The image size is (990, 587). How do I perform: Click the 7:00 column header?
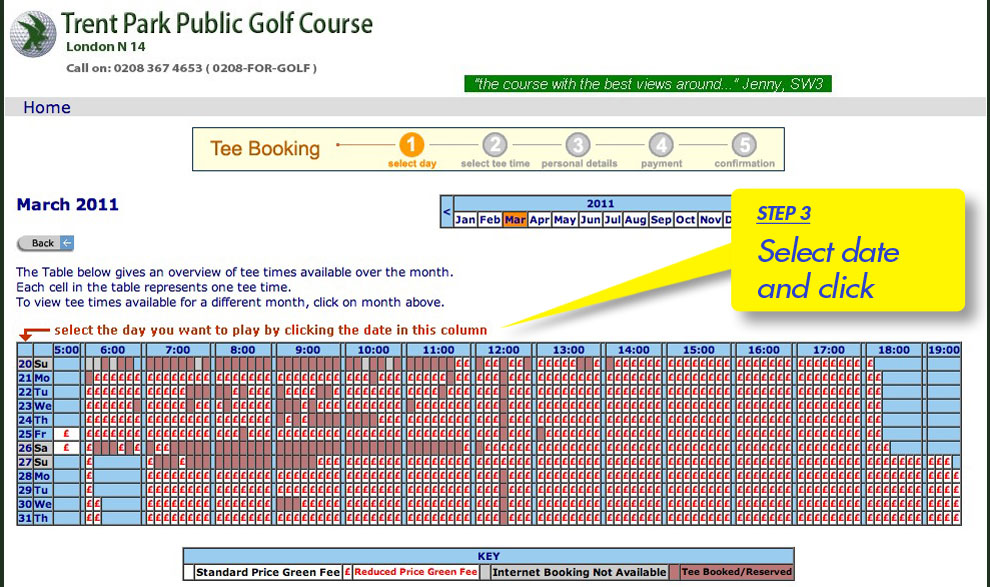177,350
